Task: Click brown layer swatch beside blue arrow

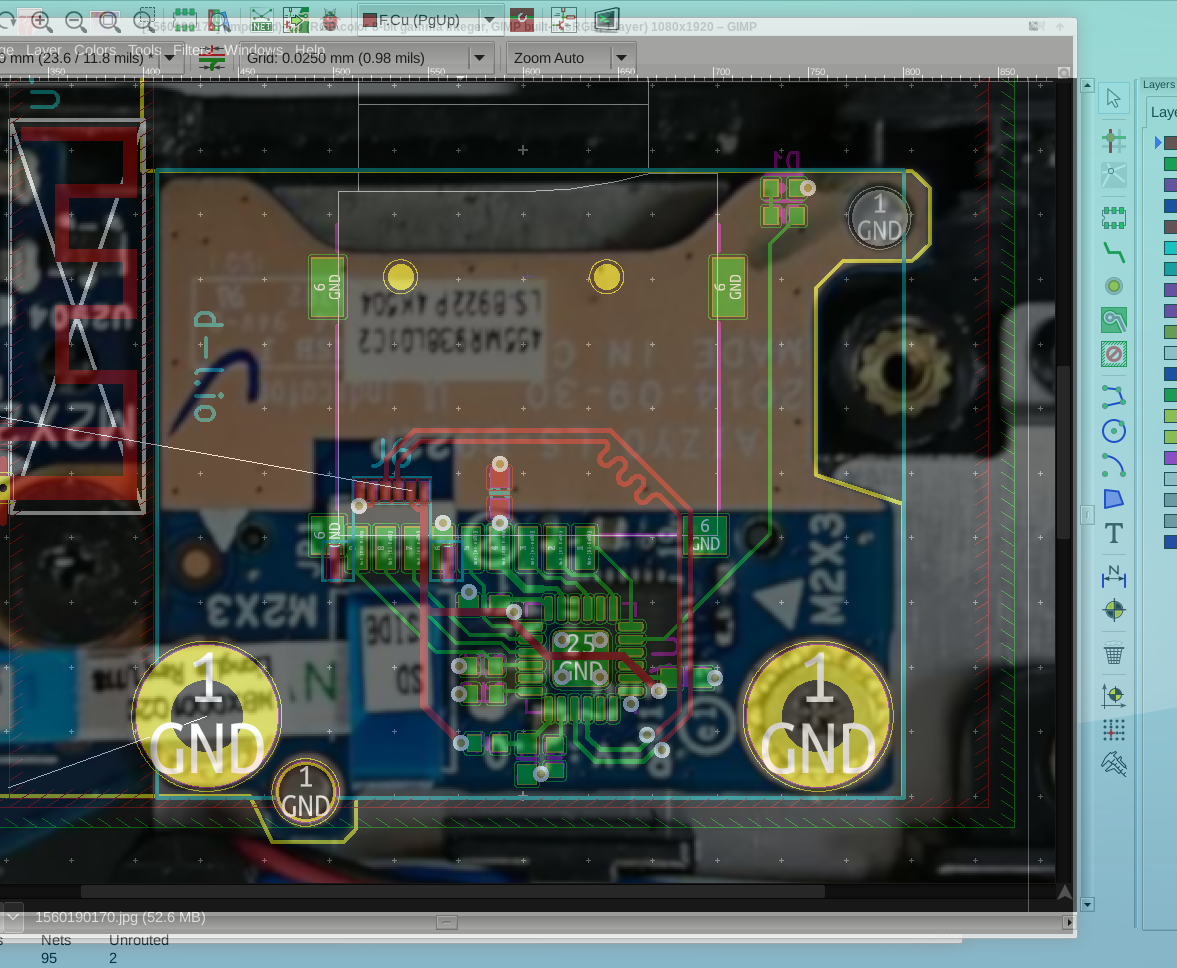Action: click(x=1170, y=143)
